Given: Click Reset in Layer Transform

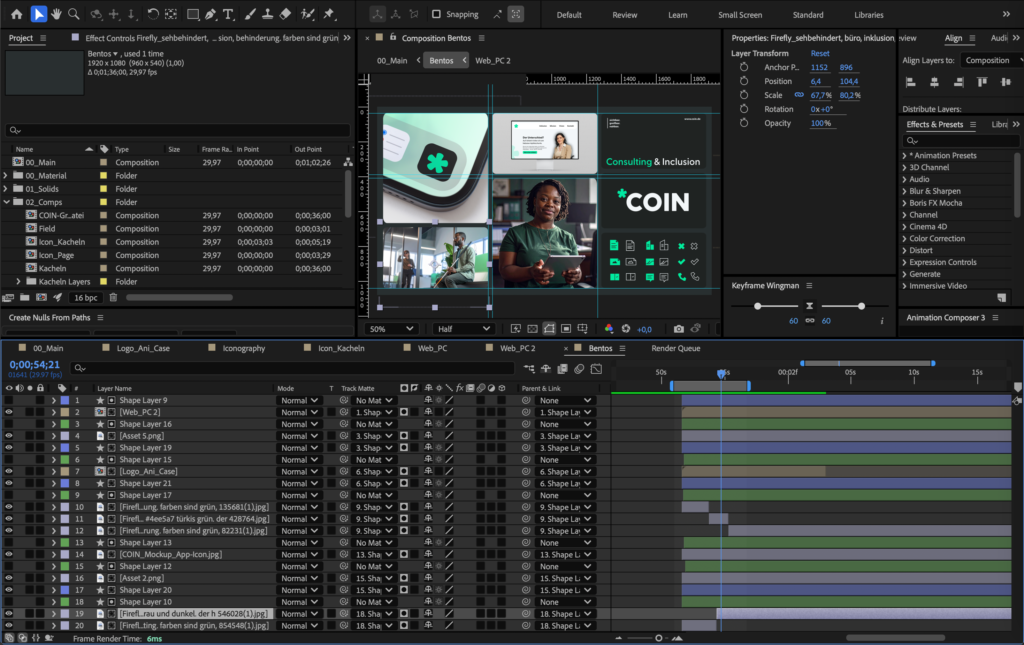Looking at the screenshot, I should [x=820, y=53].
